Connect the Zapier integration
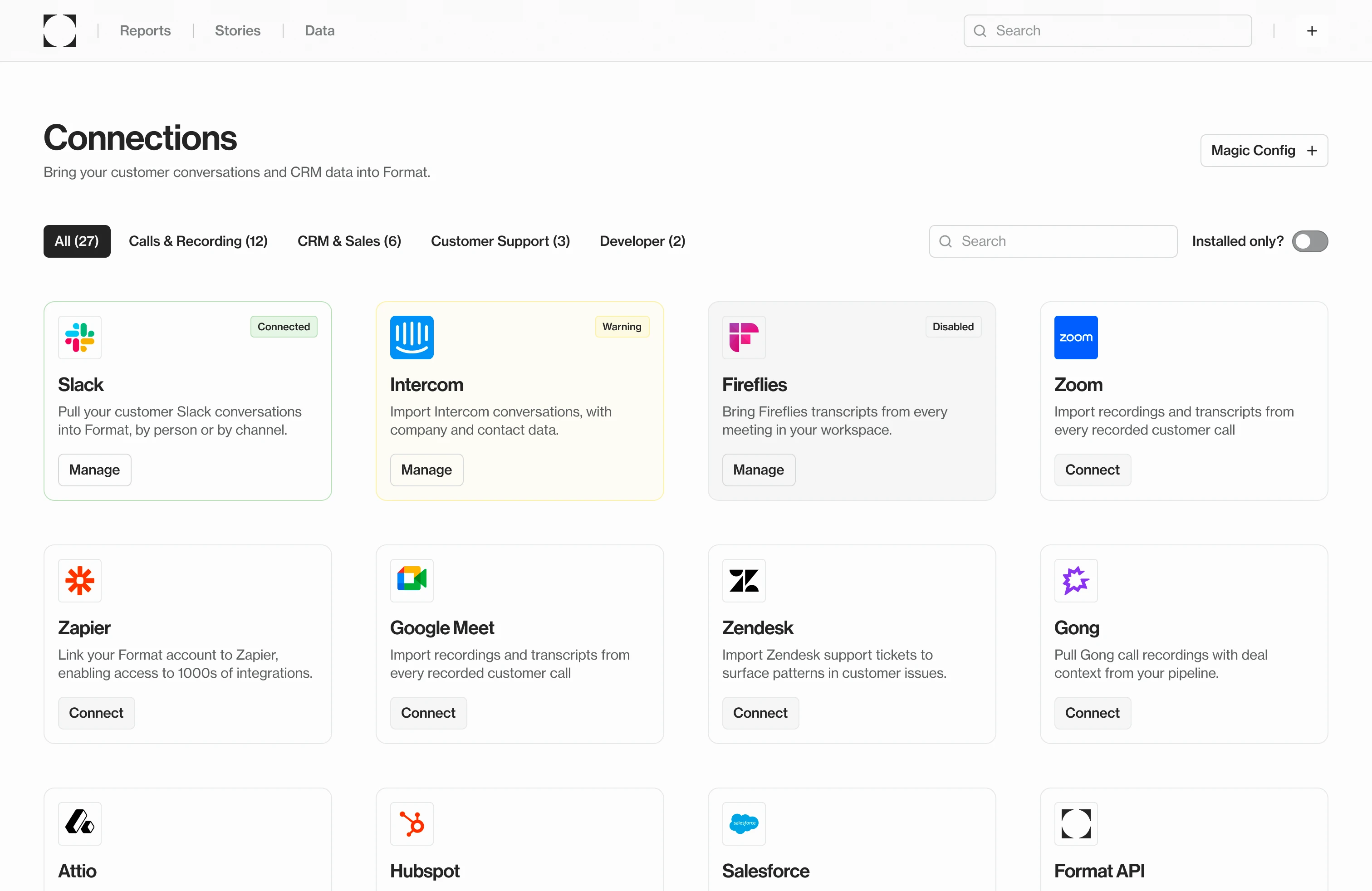This screenshot has height=891, width=1372. [96, 713]
